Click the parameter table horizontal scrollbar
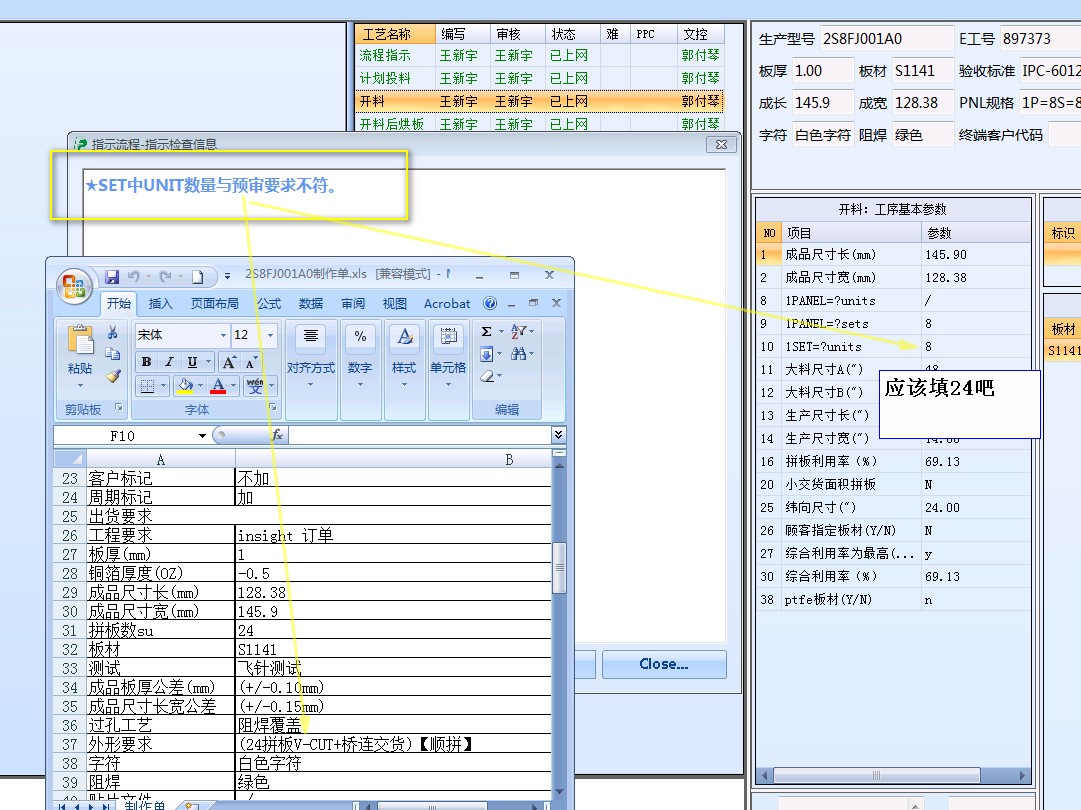The height and width of the screenshot is (810, 1081). pos(876,776)
